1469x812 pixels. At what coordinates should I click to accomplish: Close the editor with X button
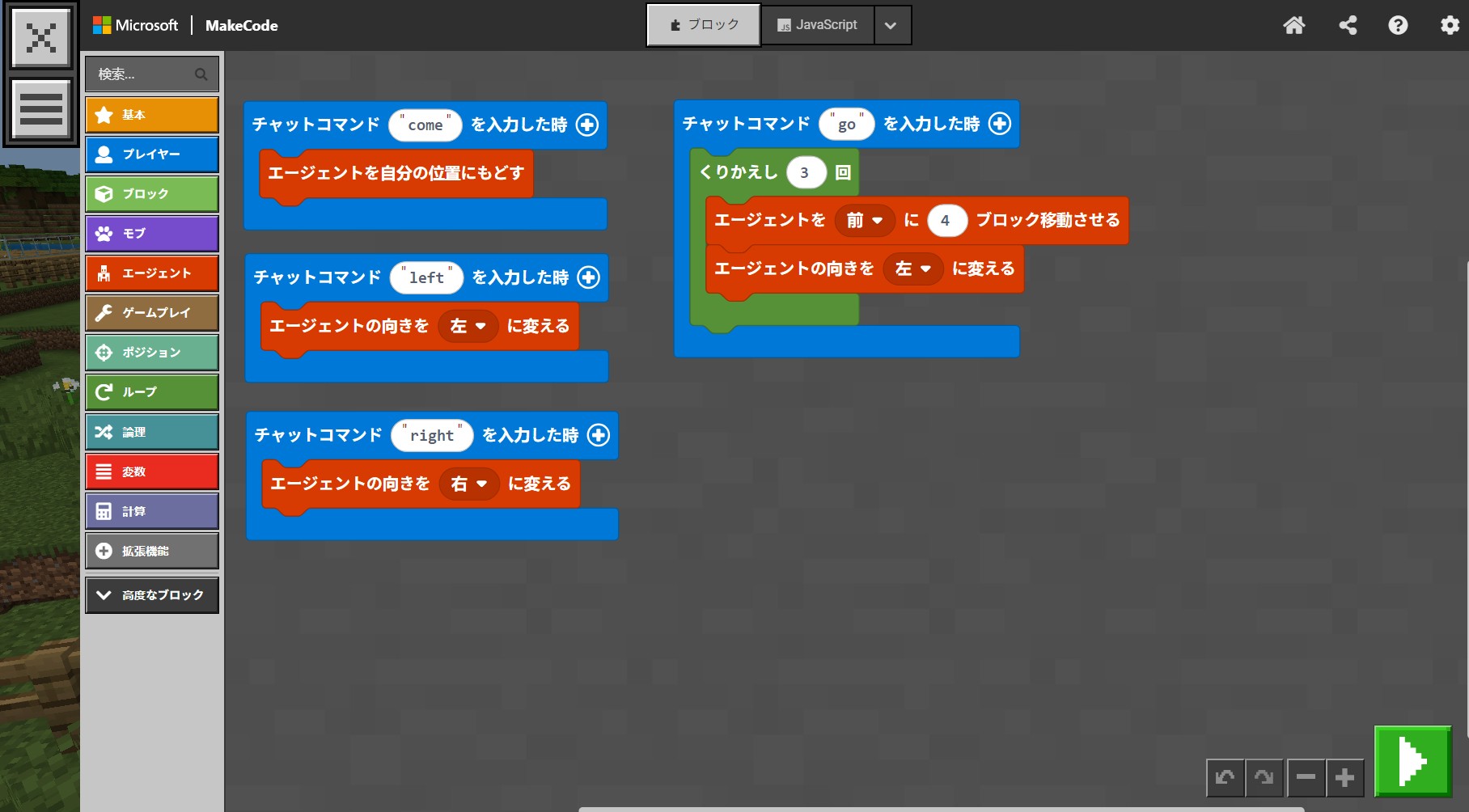(x=41, y=37)
